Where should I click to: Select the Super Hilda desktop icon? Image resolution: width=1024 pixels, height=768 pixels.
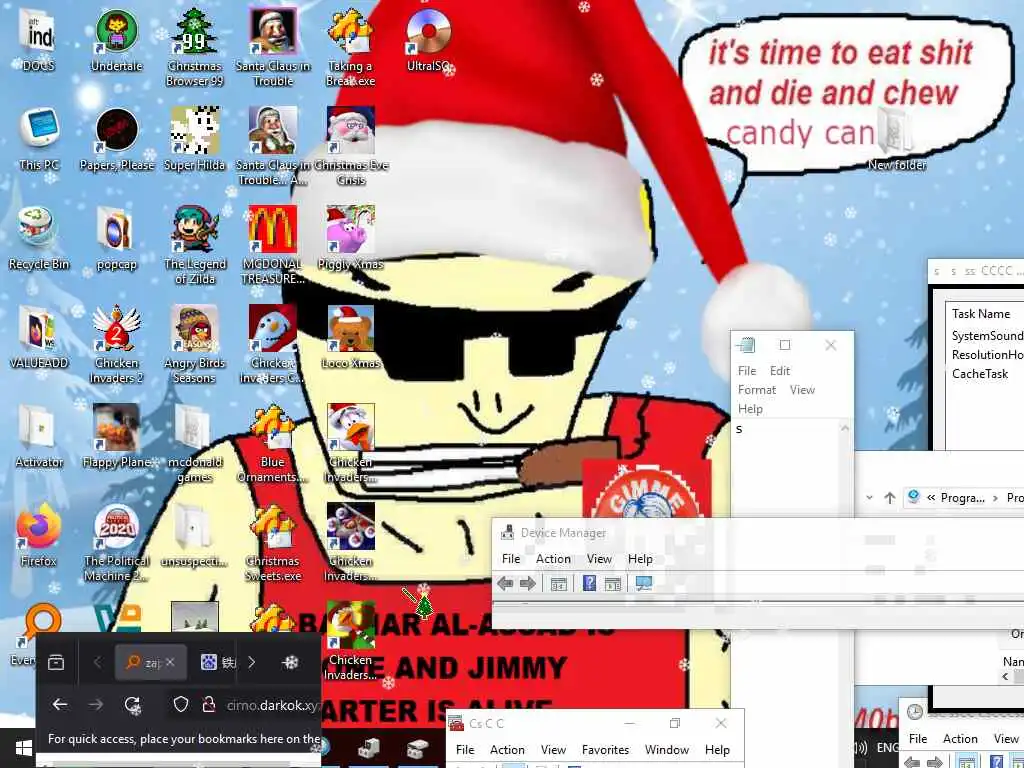point(195,140)
